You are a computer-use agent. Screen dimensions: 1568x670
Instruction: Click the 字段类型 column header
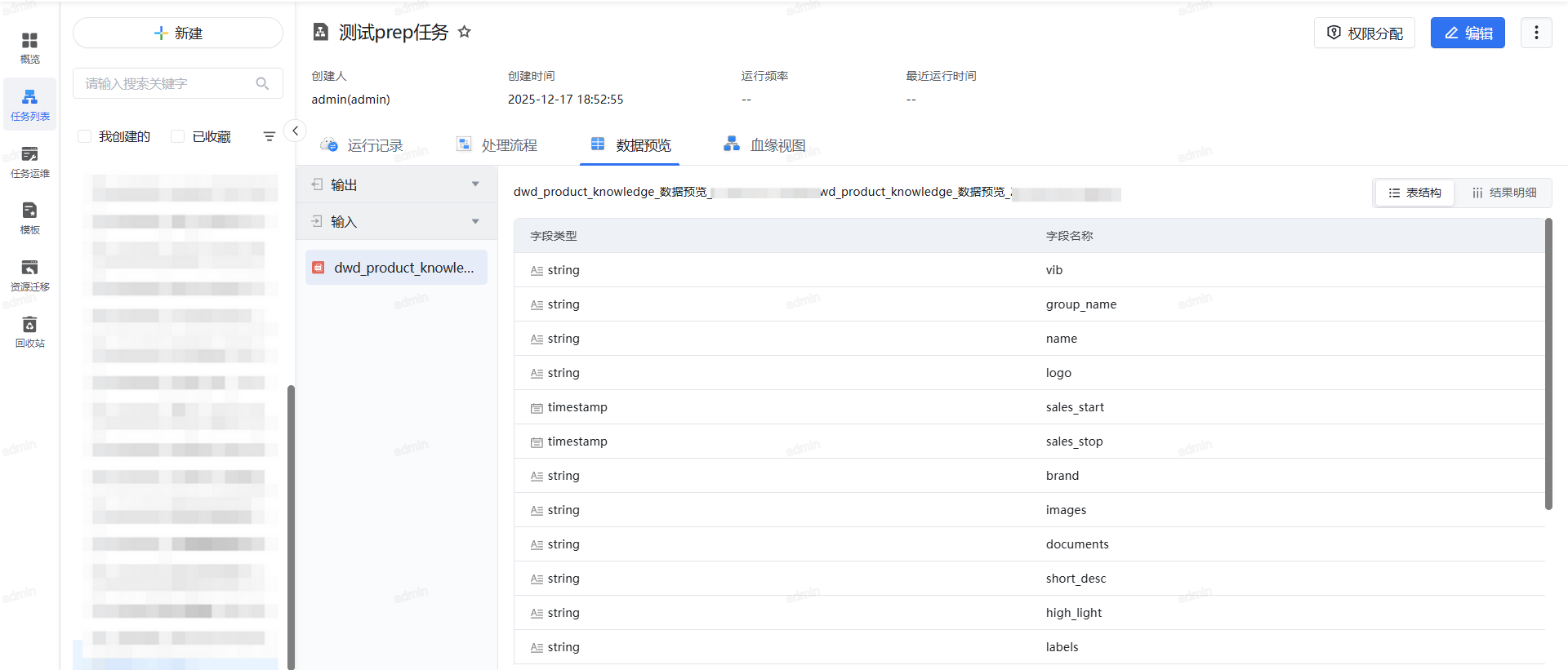coord(554,236)
